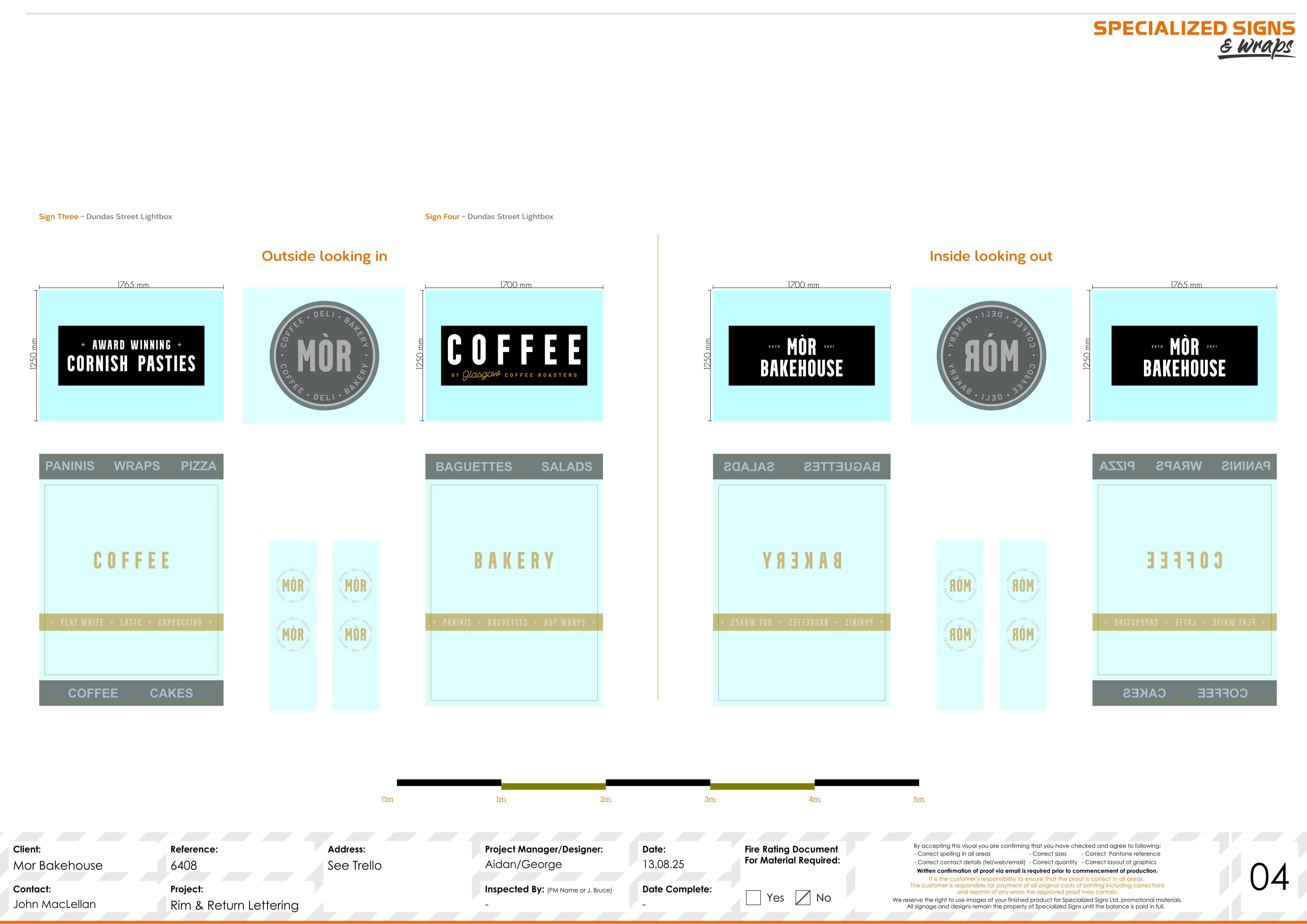Click the unmirrored FLAT WHITE LATTE CAPPUCCINO strip
The image size is (1307, 924).
tap(131, 622)
